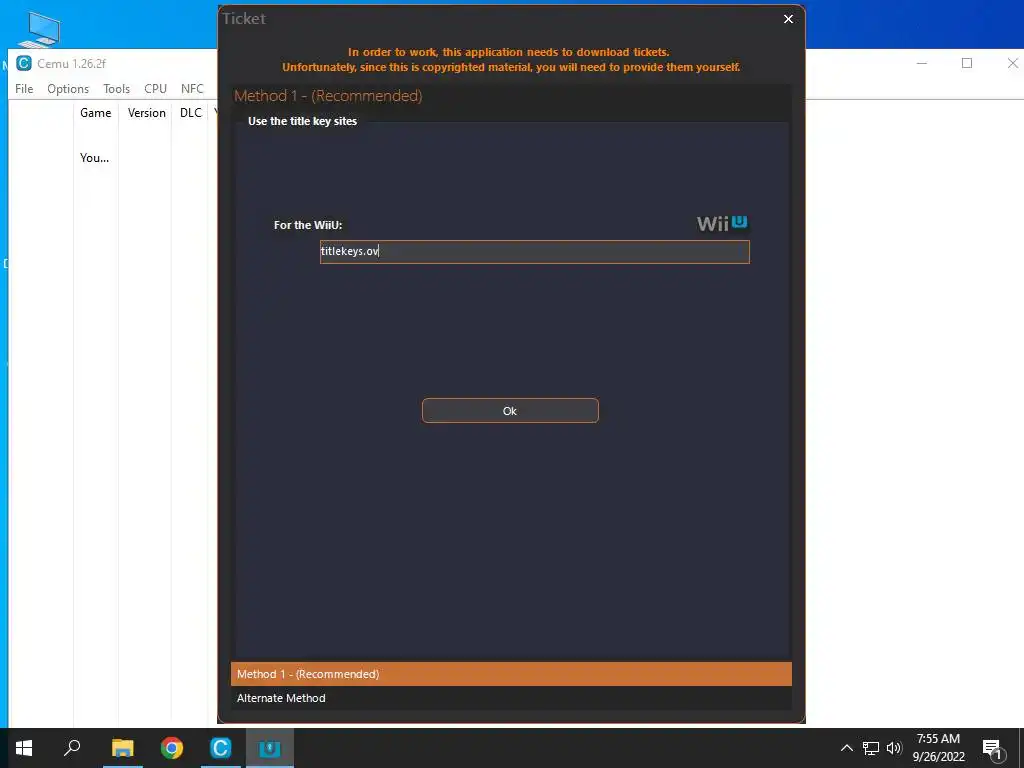The height and width of the screenshot is (768, 1024).
Task: Sort by the Version column header in Cemu
Action: [146, 113]
